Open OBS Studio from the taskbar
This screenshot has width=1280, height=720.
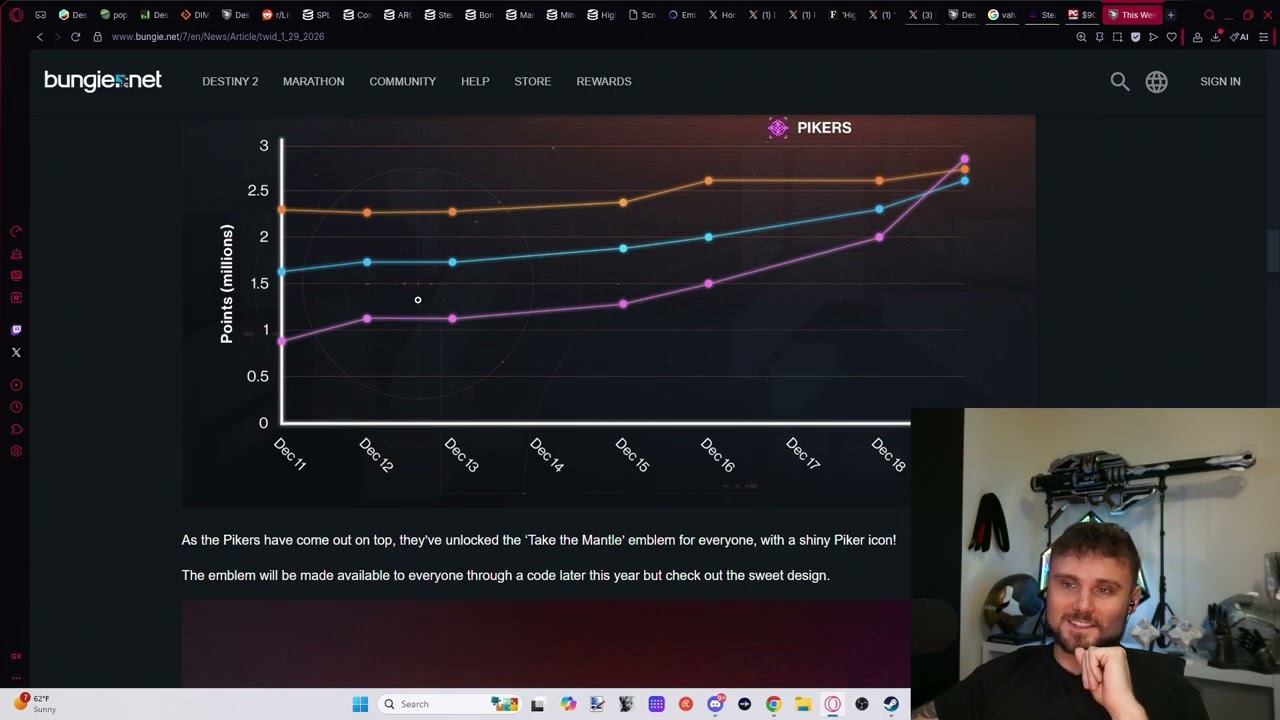[862, 704]
